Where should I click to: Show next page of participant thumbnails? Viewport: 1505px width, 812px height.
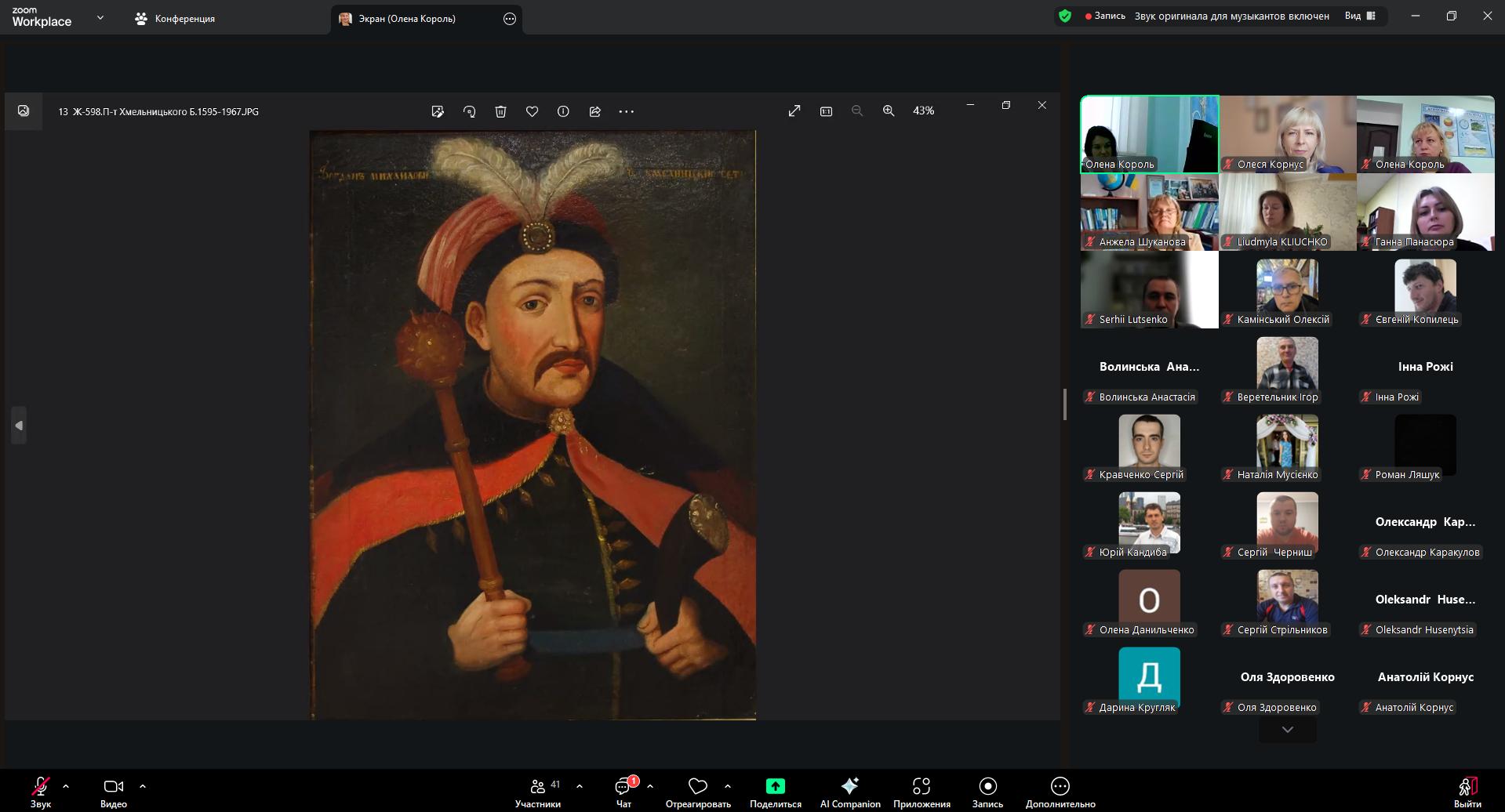[x=1287, y=730]
